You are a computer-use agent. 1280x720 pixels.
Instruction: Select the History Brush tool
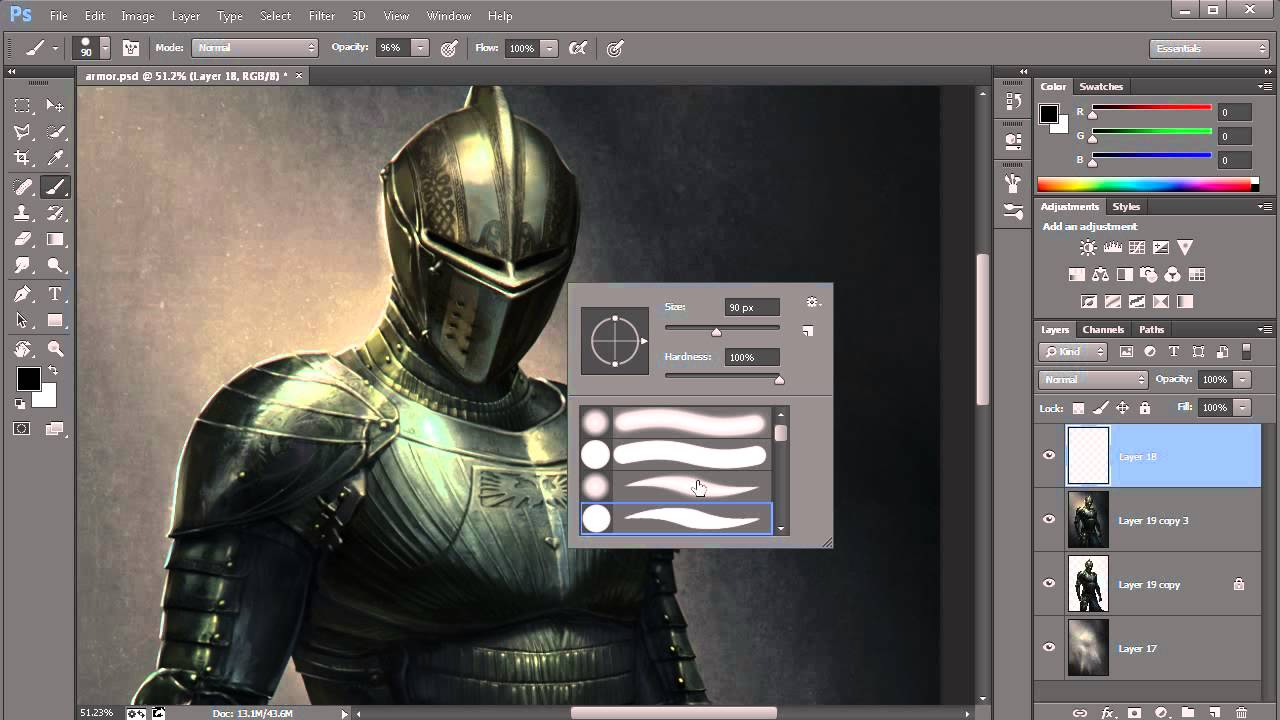click(56, 213)
